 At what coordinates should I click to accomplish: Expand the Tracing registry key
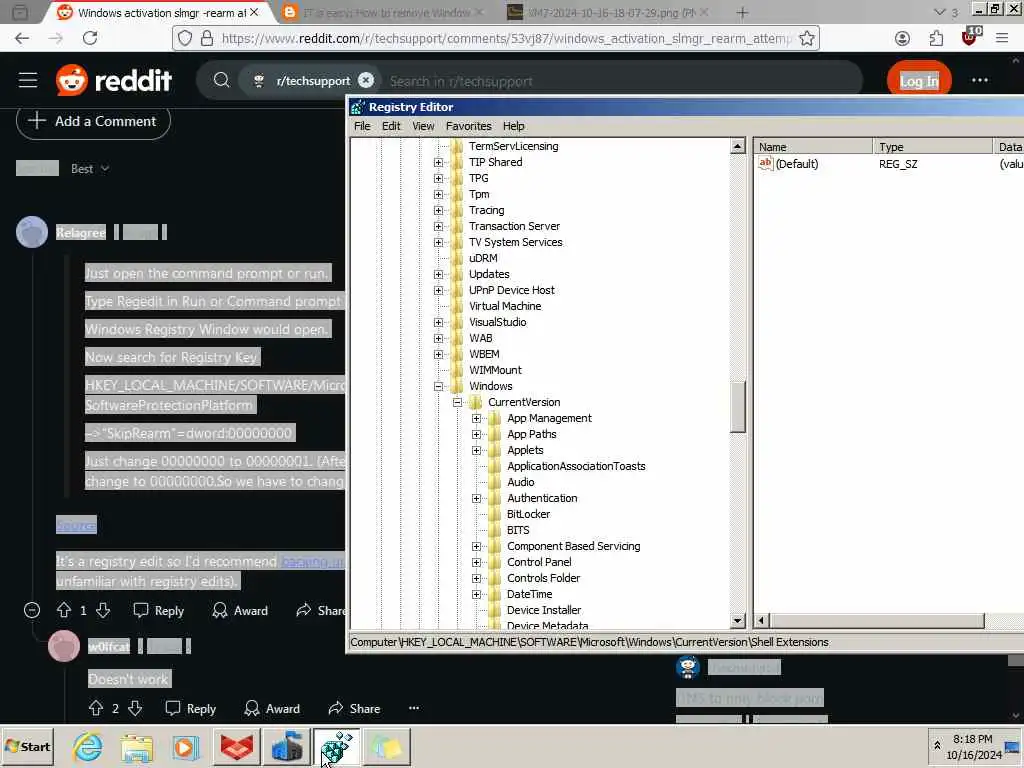438,210
